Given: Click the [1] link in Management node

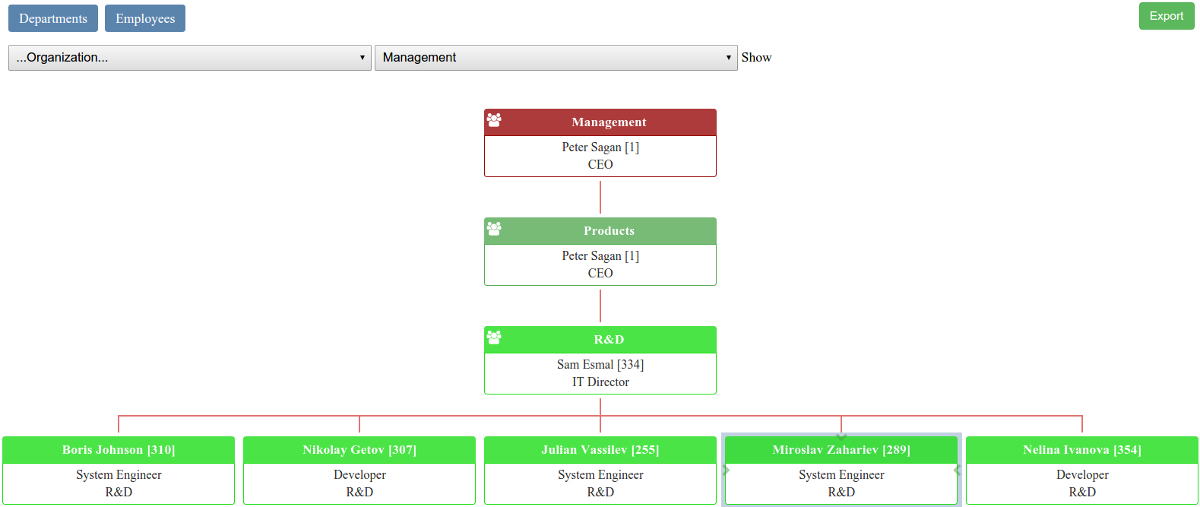Looking at the screenshot, I should [x=632, y=147].
